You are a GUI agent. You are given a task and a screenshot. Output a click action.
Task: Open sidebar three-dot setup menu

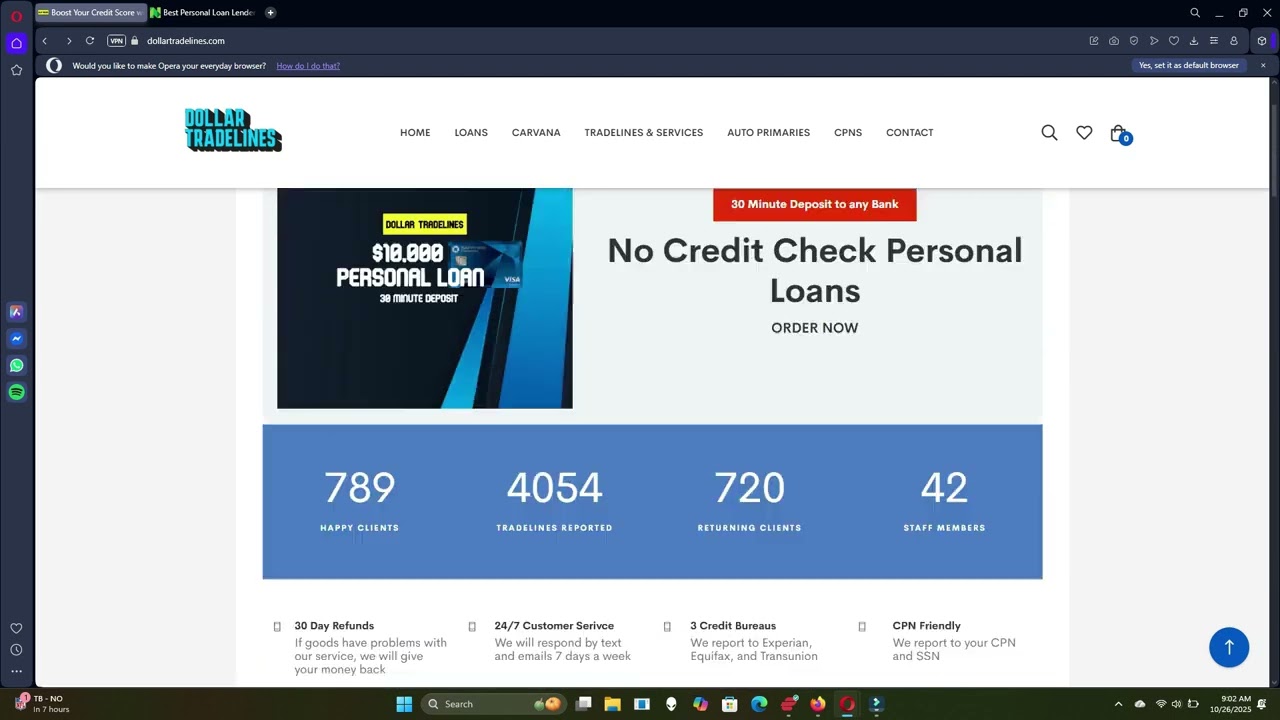point(16,671)
